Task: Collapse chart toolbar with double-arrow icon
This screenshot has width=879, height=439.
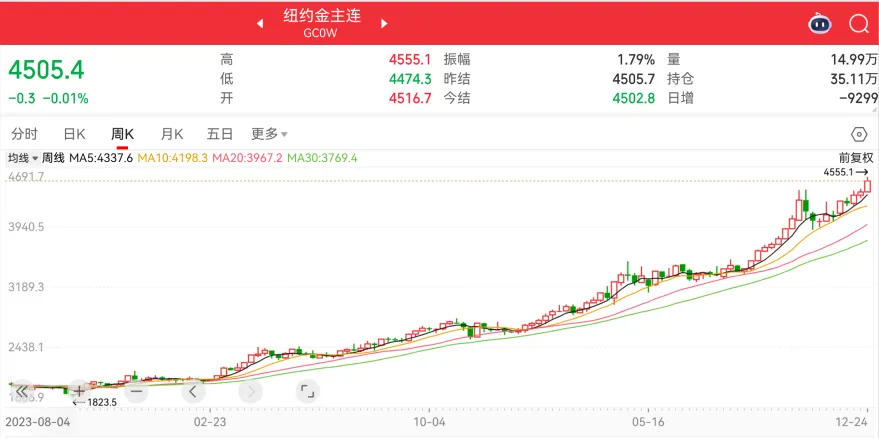Action: tap(23, 391)
